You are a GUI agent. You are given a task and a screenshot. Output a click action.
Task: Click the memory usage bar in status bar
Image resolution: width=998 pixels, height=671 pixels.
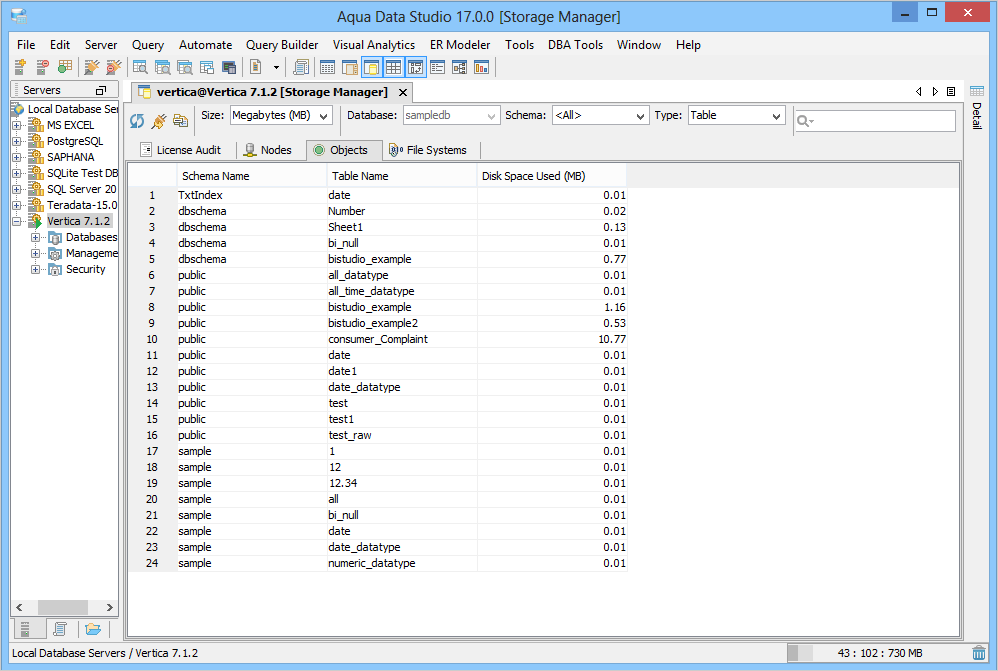[880, 653]
